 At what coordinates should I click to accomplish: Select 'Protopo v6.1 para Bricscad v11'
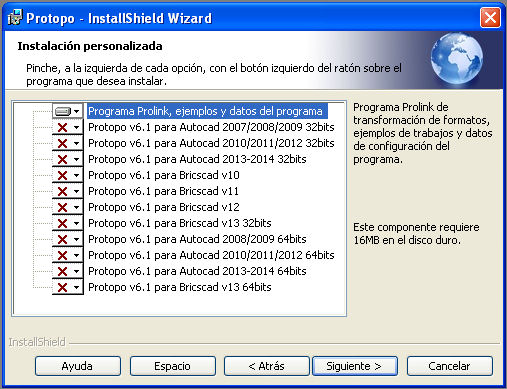pos(163,191)
